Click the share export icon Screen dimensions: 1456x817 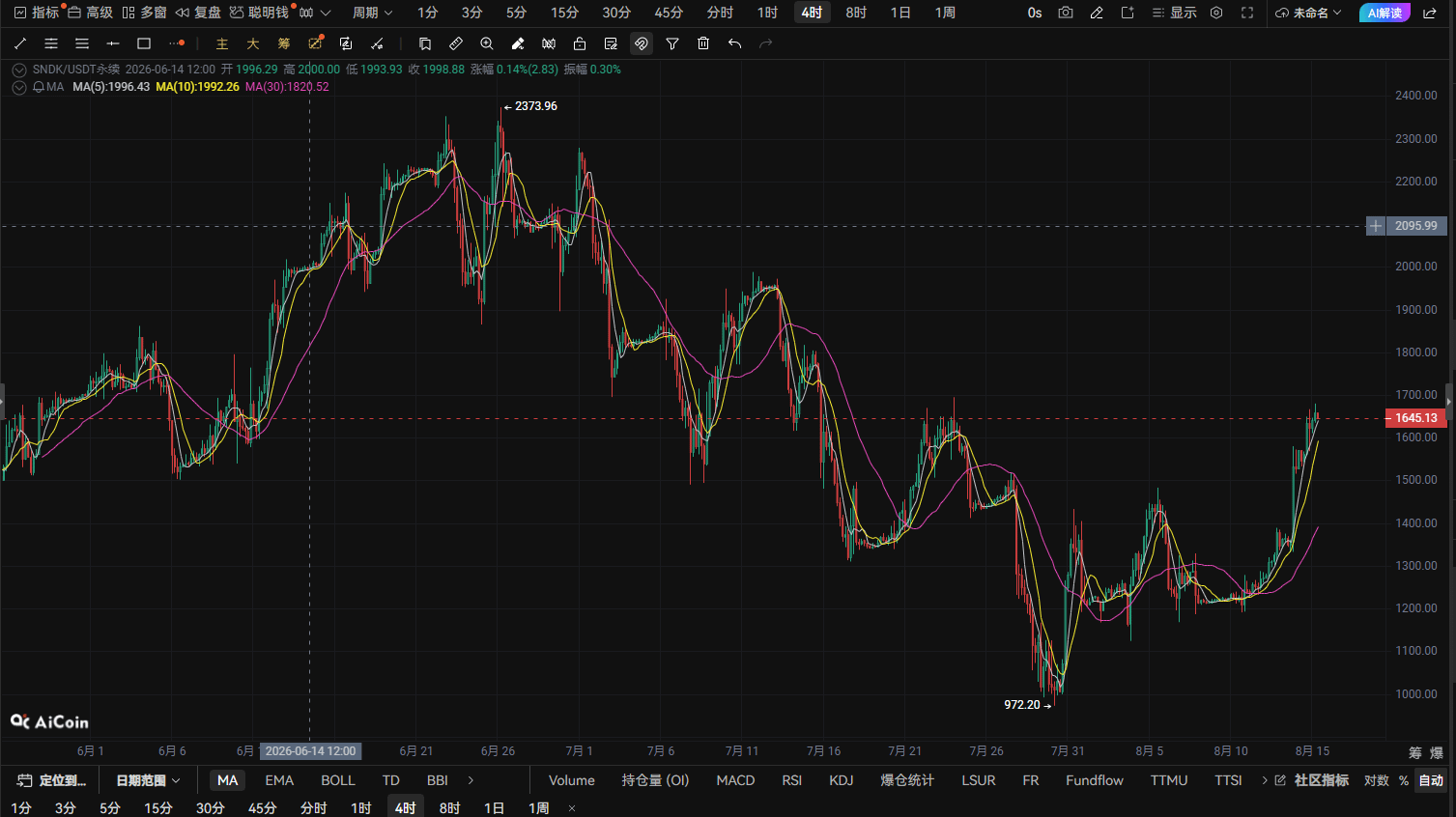point(1430,13)
